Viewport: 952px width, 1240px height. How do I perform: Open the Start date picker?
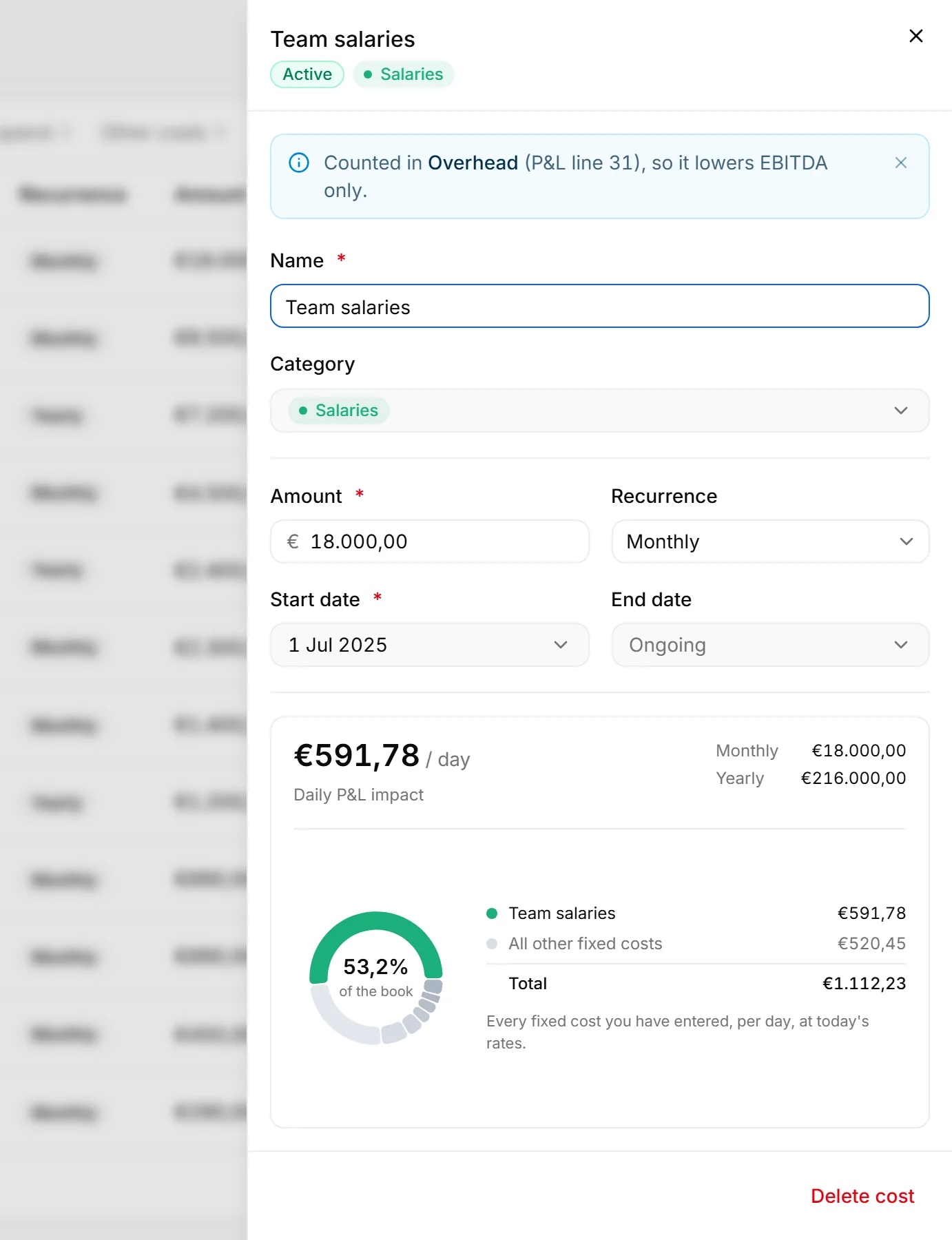pos(429,645)
